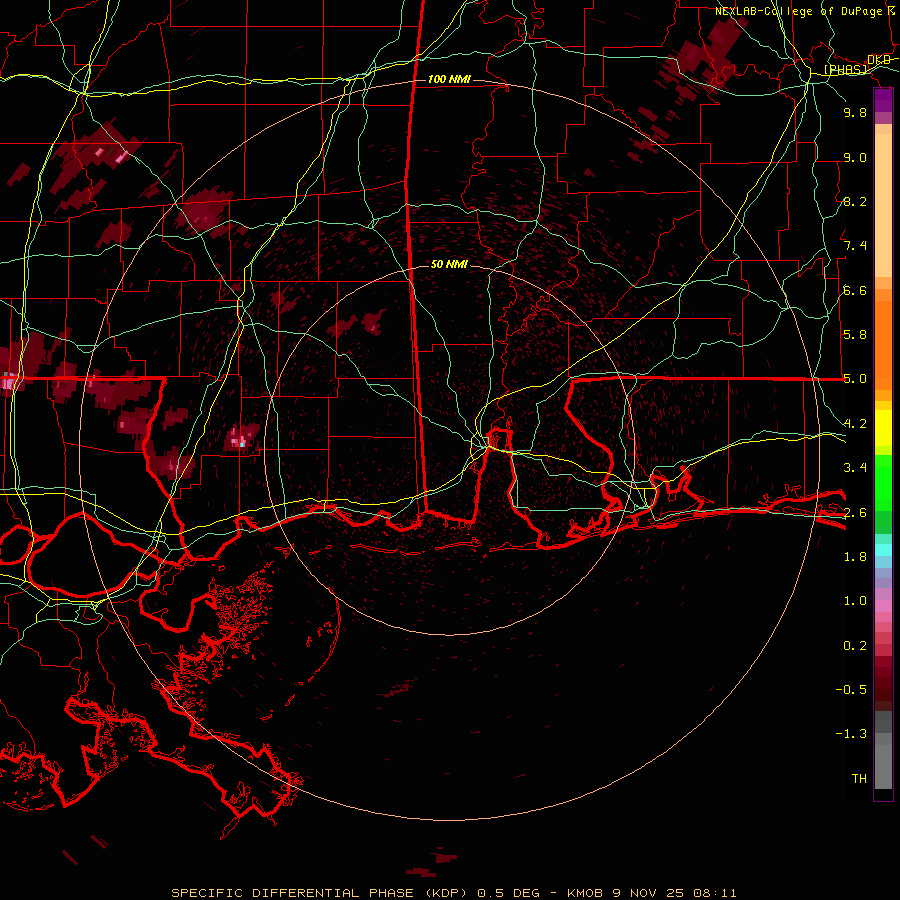This screenshot has width=900, height=900.
Task: Pick the orange band of the color bar
Action: [x=883, y=344]
